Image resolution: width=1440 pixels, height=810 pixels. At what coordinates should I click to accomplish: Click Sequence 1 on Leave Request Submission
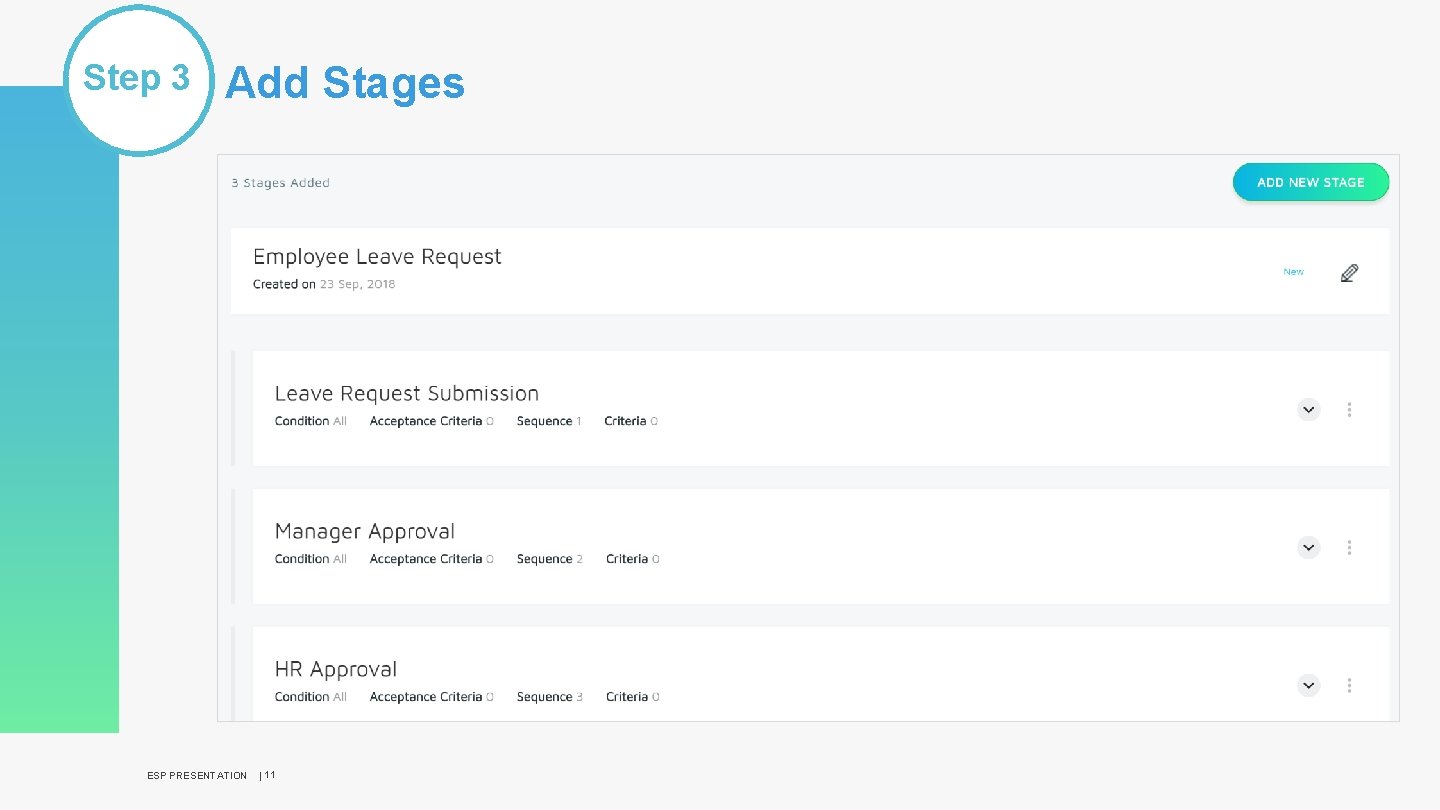coord(548,421)
